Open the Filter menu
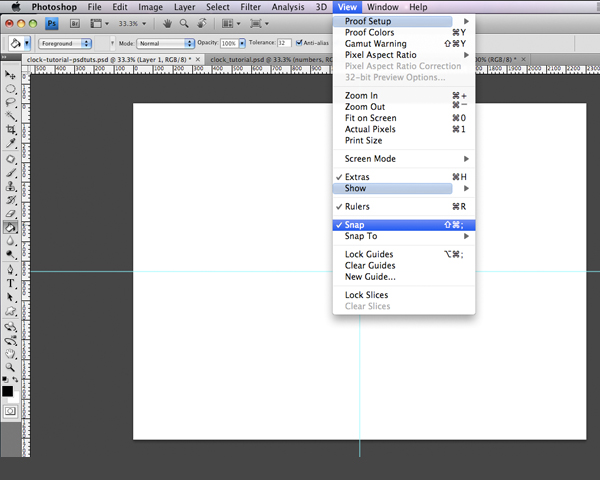This screenshot has height=480, width=600. [250, 7]
